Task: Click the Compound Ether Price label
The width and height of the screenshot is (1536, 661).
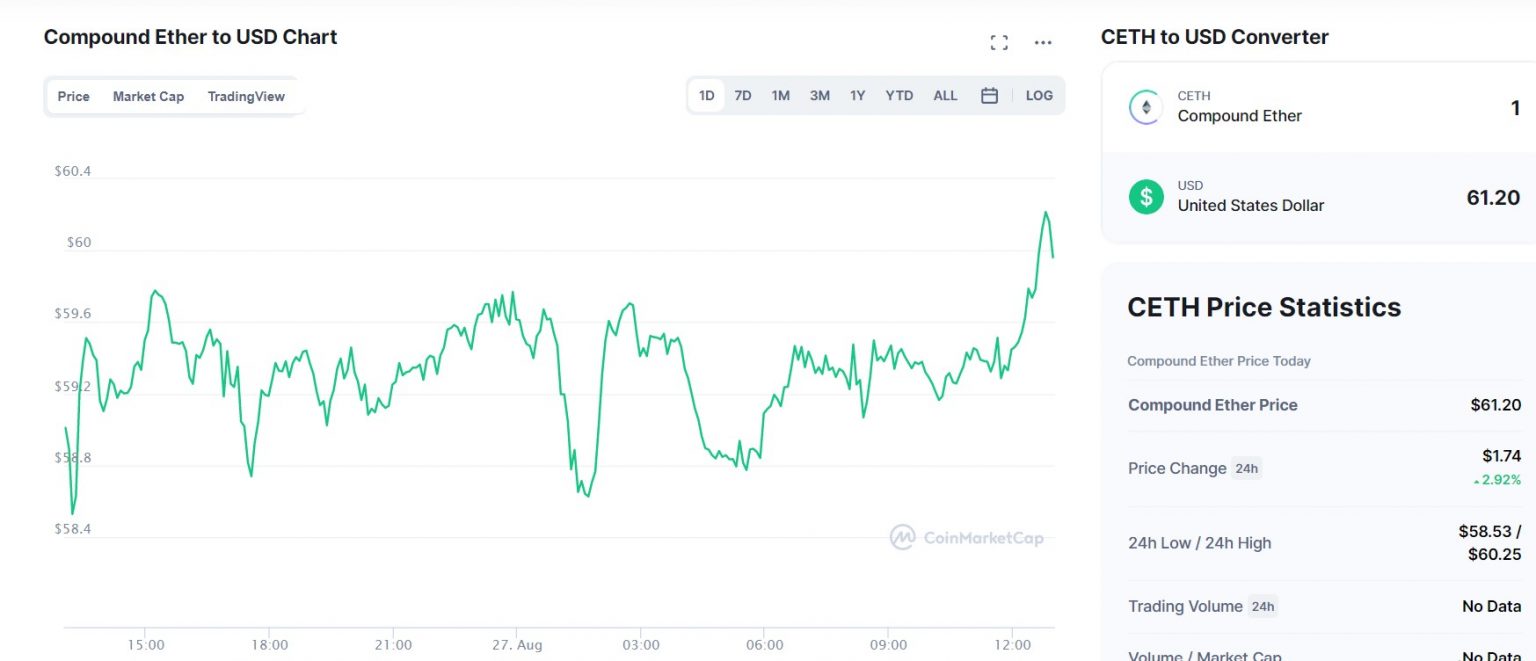Action: (x=1213, y=405)
